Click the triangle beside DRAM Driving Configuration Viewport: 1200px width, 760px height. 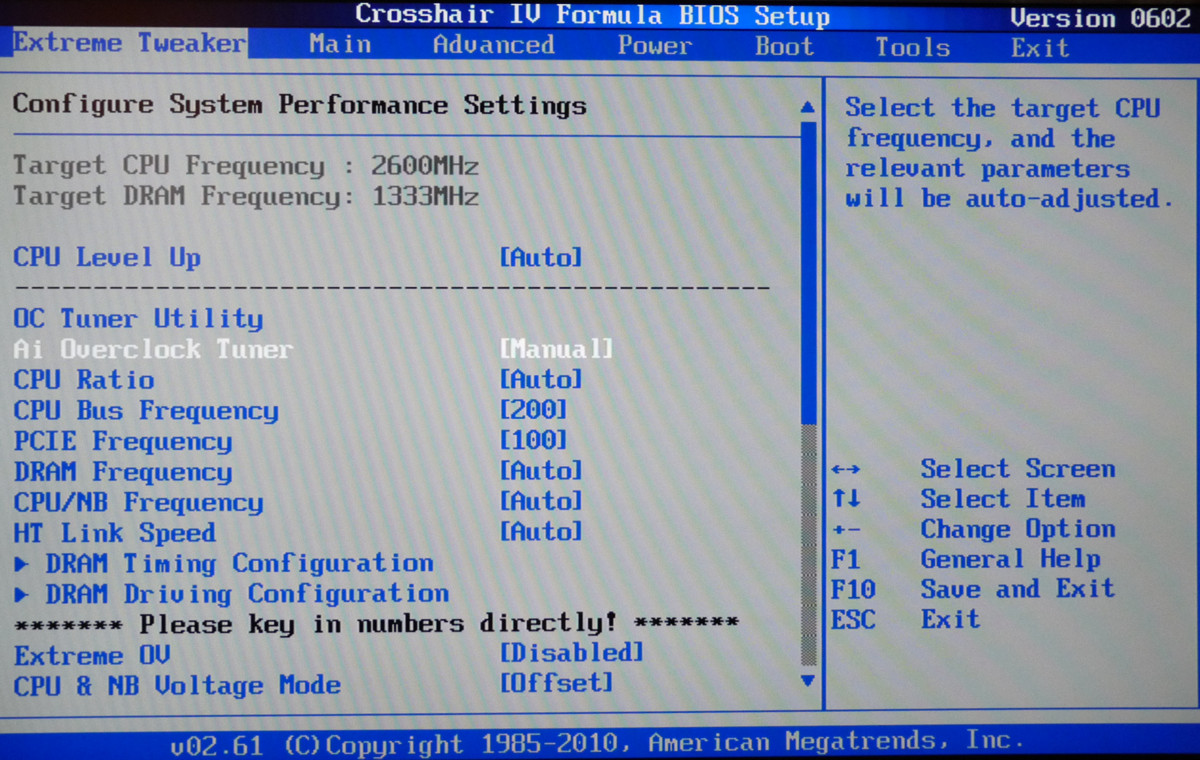coord(22,595)
